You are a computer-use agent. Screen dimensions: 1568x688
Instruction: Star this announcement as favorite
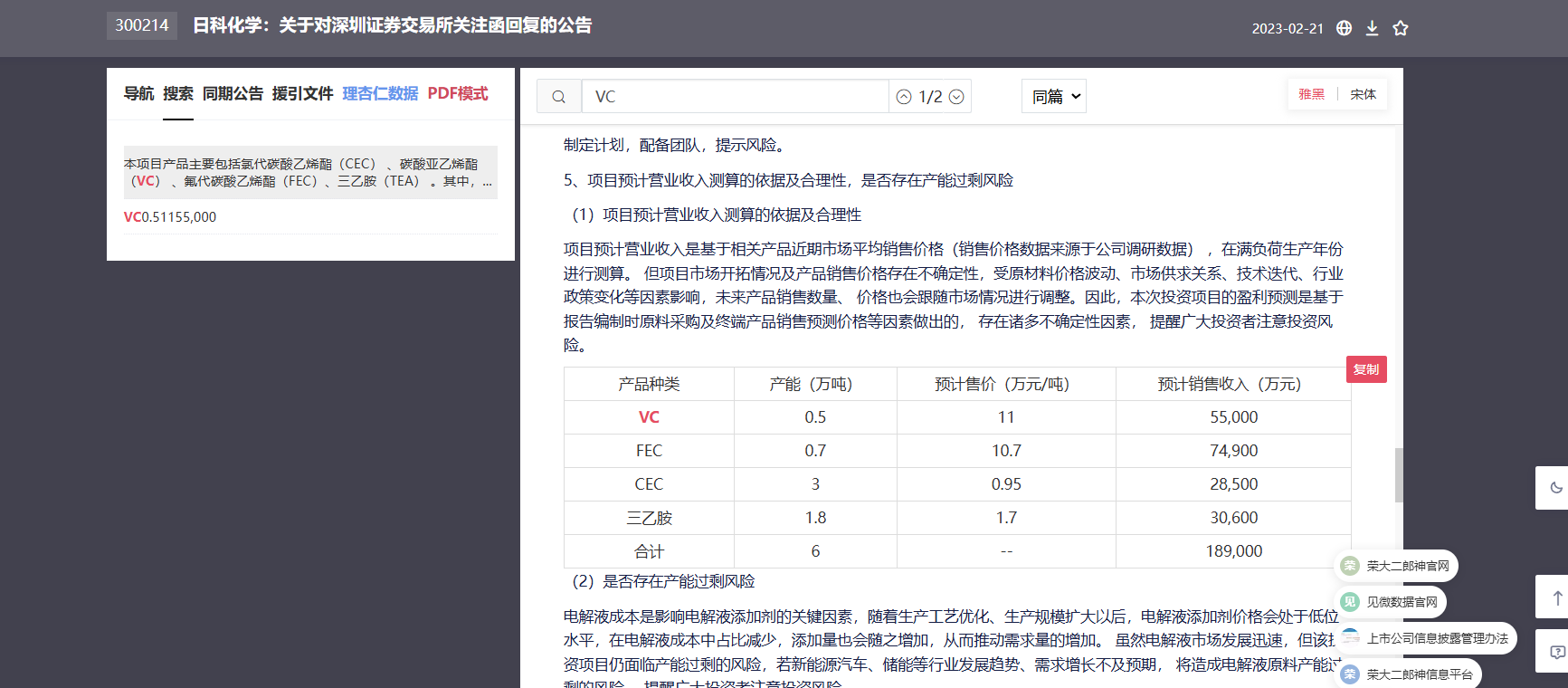point(1401,28)
